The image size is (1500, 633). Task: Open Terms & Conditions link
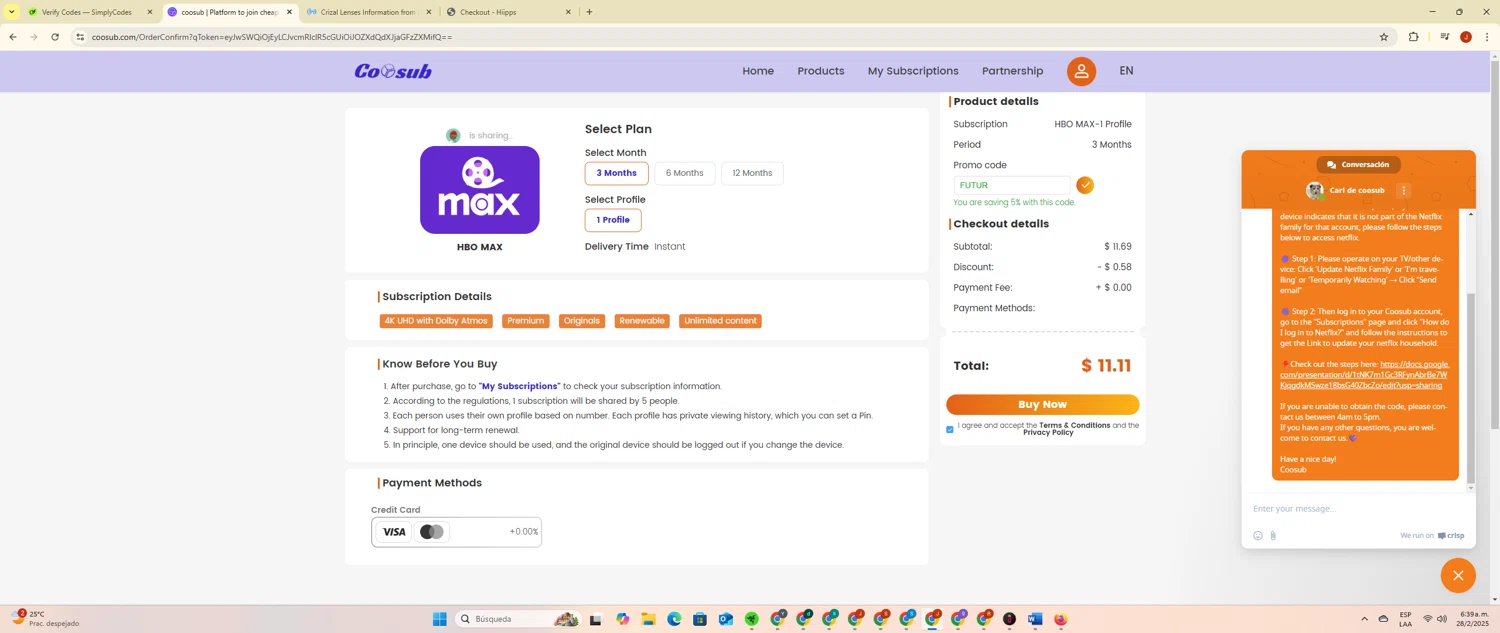coord(1074,426)
